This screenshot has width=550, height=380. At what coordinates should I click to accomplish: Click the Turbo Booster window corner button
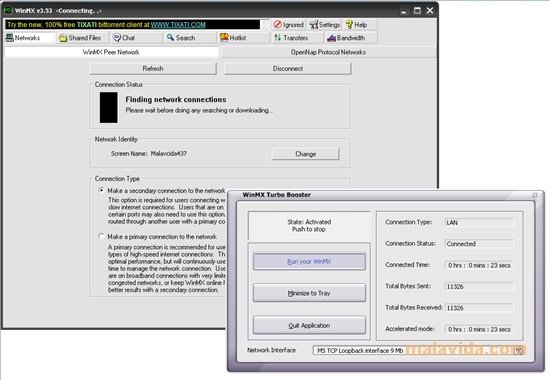(x=535, y=195)
